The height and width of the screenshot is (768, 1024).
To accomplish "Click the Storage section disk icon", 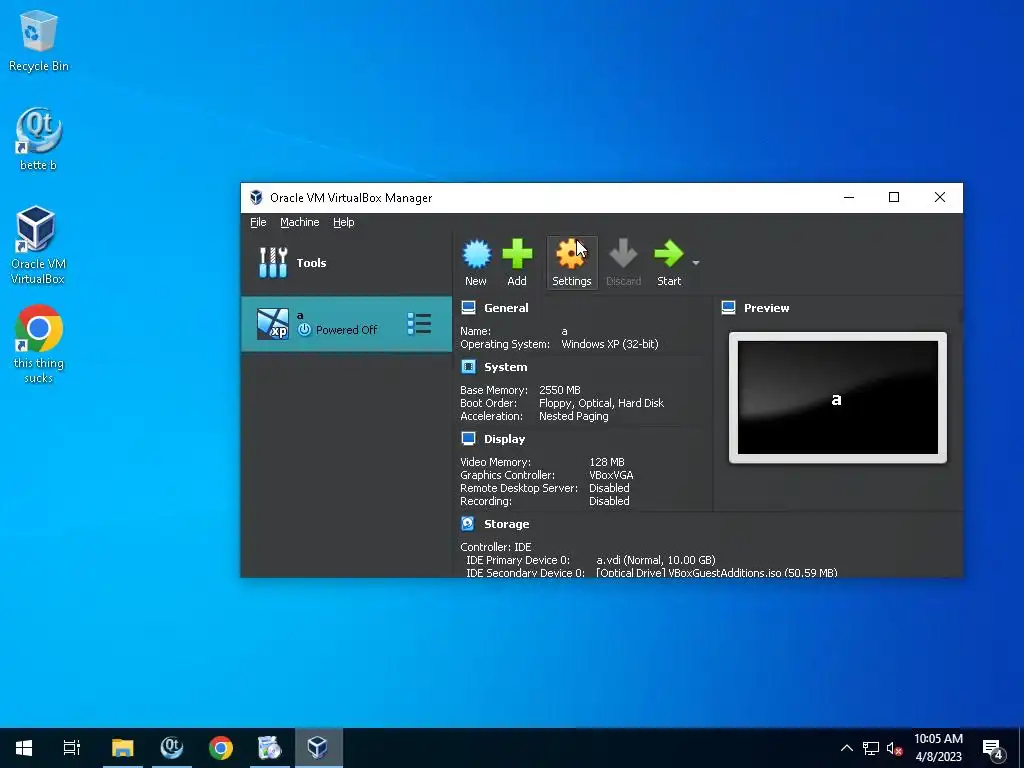I will pyautogui.click(x=468, y=523).
